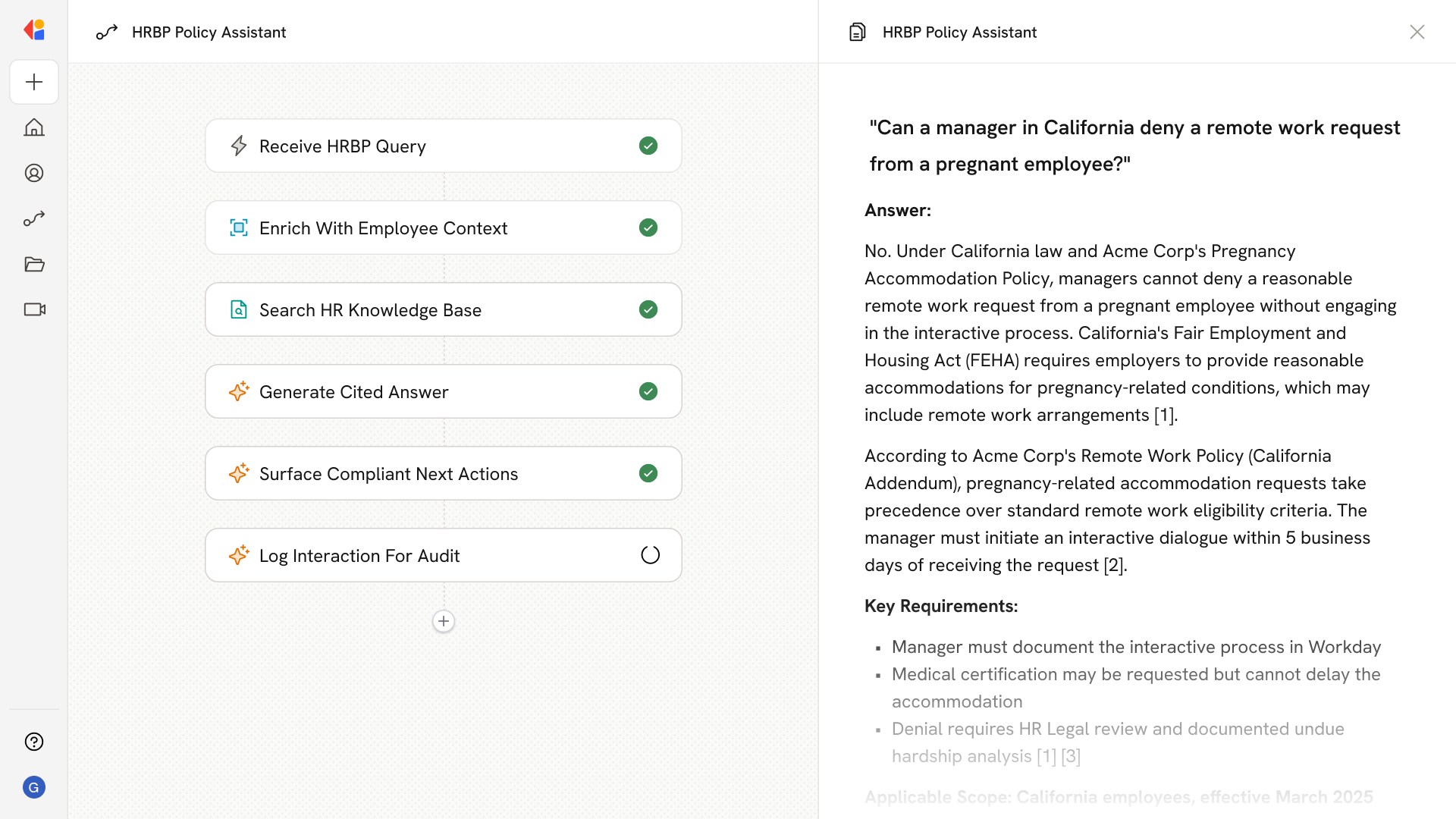Click the plus button in left sidebar
The height and width of the screenshot is (819, 1456).
pos(34,82)
